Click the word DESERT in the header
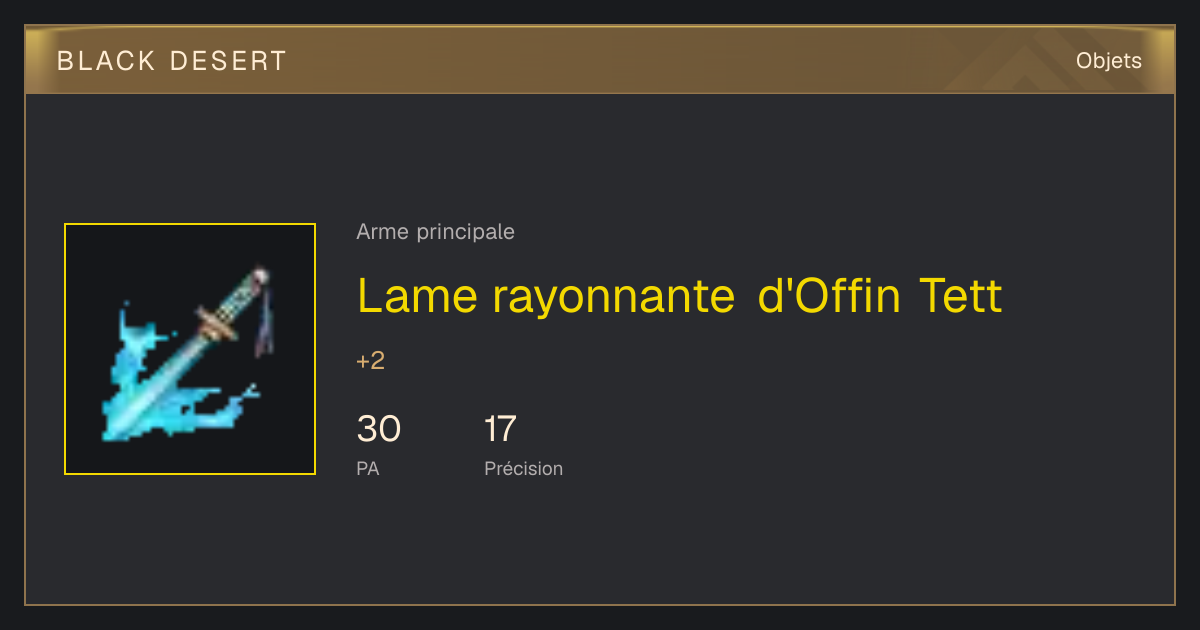Image resolution: width=1200 pixels, height=630 pixels. [x=229, y=61]
